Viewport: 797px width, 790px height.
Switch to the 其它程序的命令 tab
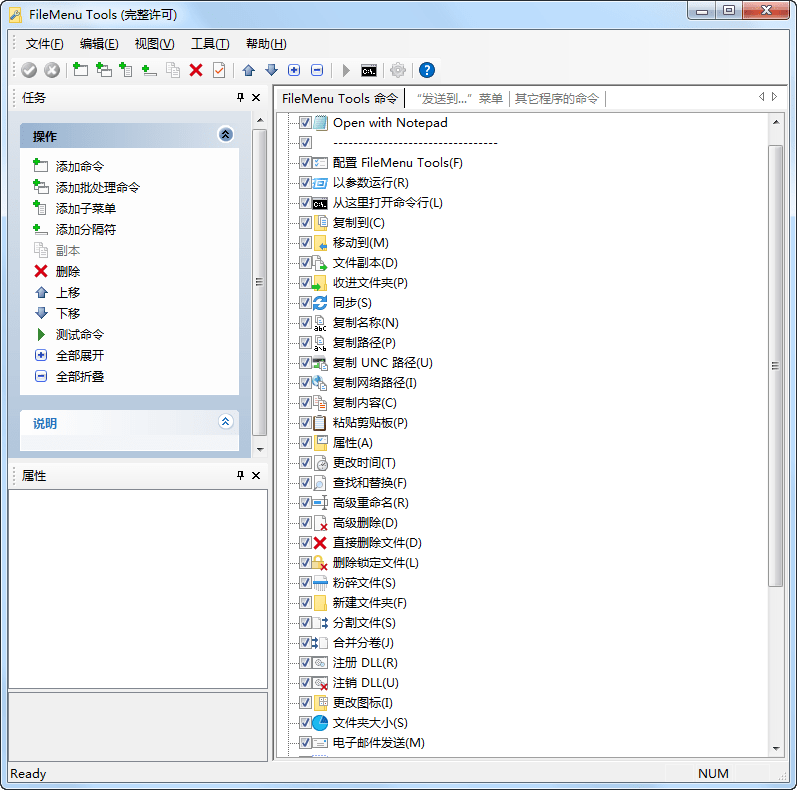(x=557, y=99)
